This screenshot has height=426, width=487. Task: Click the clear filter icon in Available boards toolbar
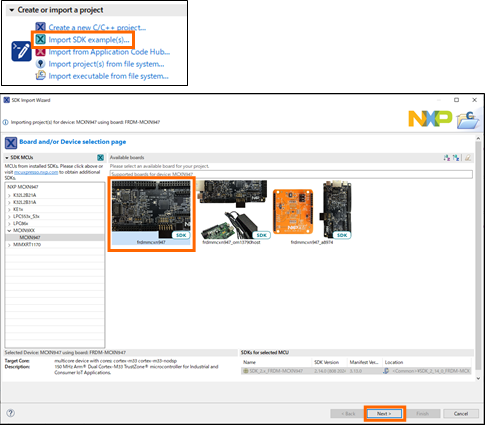coord(468,158)
